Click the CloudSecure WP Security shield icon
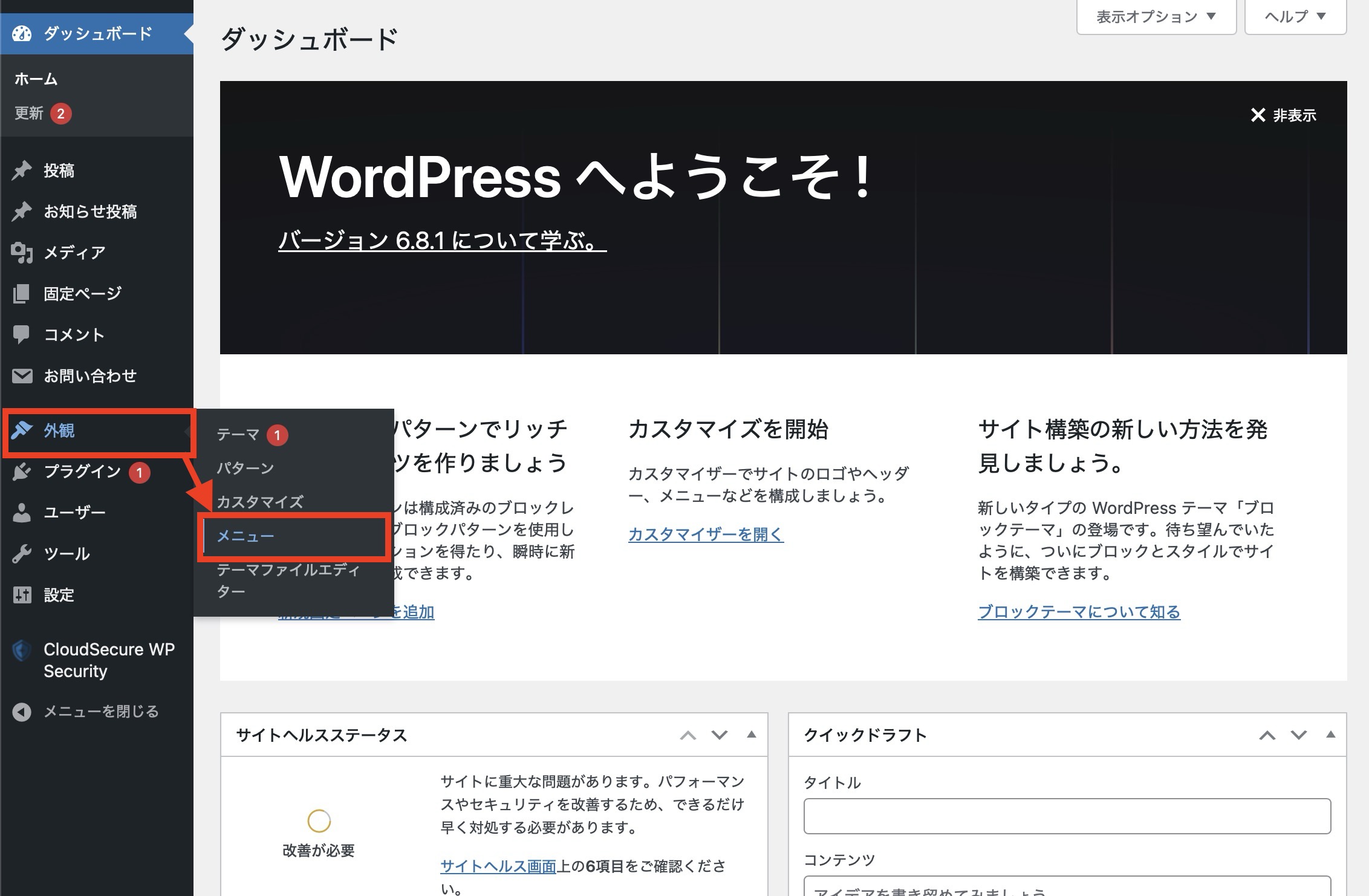1369x896 pixels. [22, 651]
